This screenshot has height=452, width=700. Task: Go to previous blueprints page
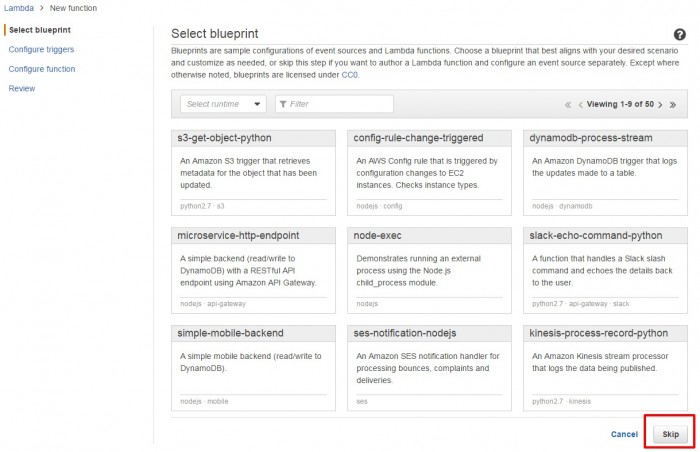(580, 105)
